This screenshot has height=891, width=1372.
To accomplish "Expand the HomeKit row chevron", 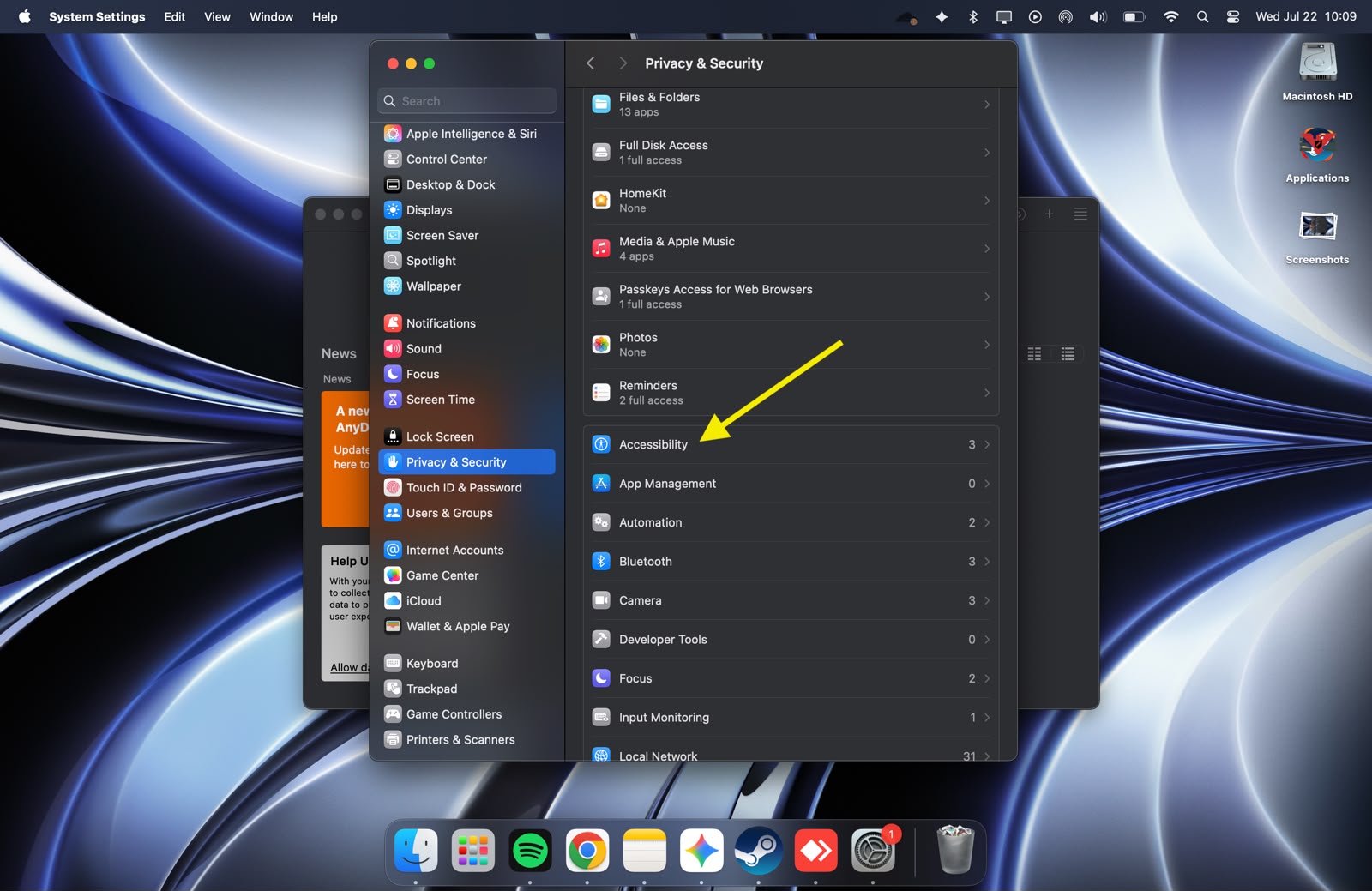I will pos(987,201).
